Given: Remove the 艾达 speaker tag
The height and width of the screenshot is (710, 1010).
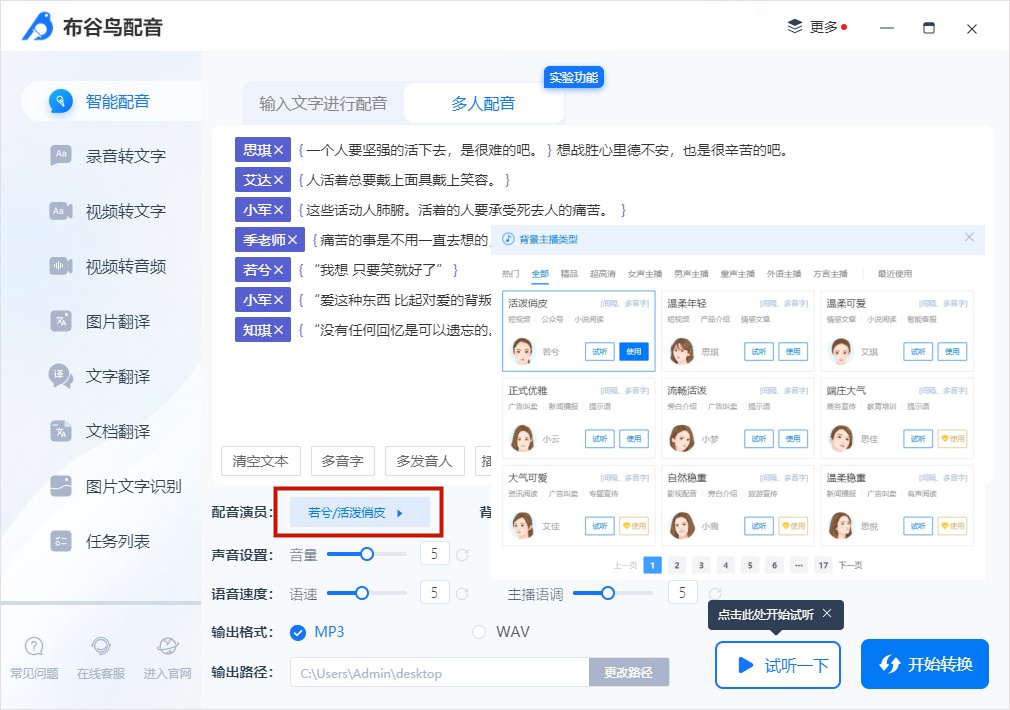Looking at the screenshot, I should [x=278, y=180].
